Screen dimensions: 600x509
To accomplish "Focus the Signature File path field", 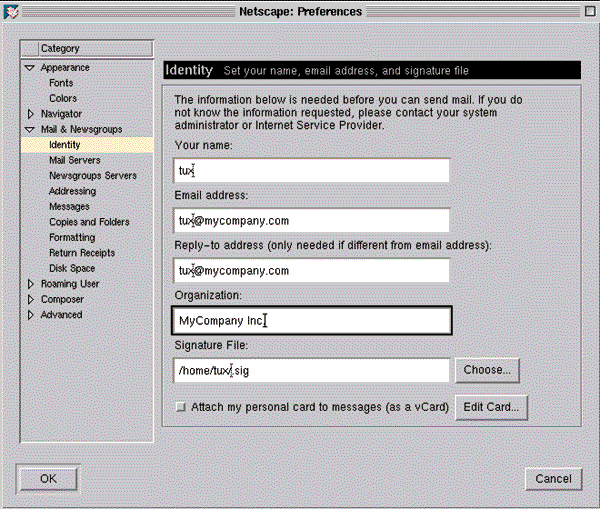I will 310,370.
